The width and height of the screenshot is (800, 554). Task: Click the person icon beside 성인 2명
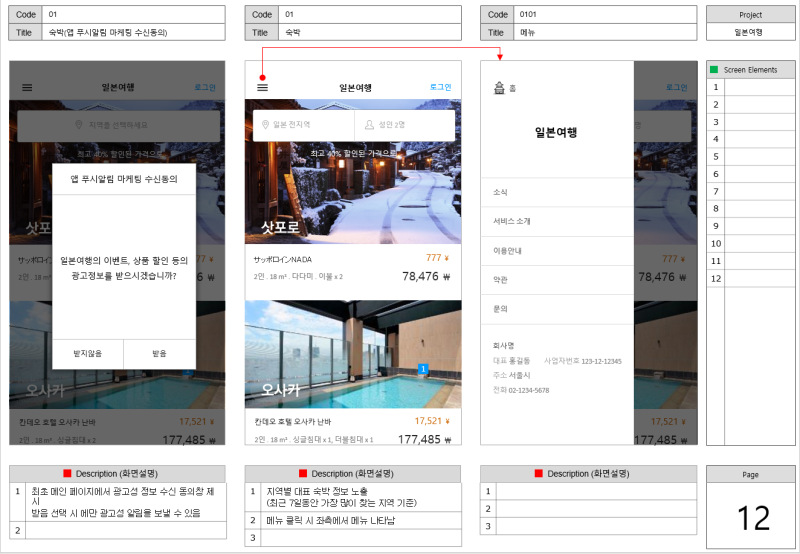click(x=369, y=124)
